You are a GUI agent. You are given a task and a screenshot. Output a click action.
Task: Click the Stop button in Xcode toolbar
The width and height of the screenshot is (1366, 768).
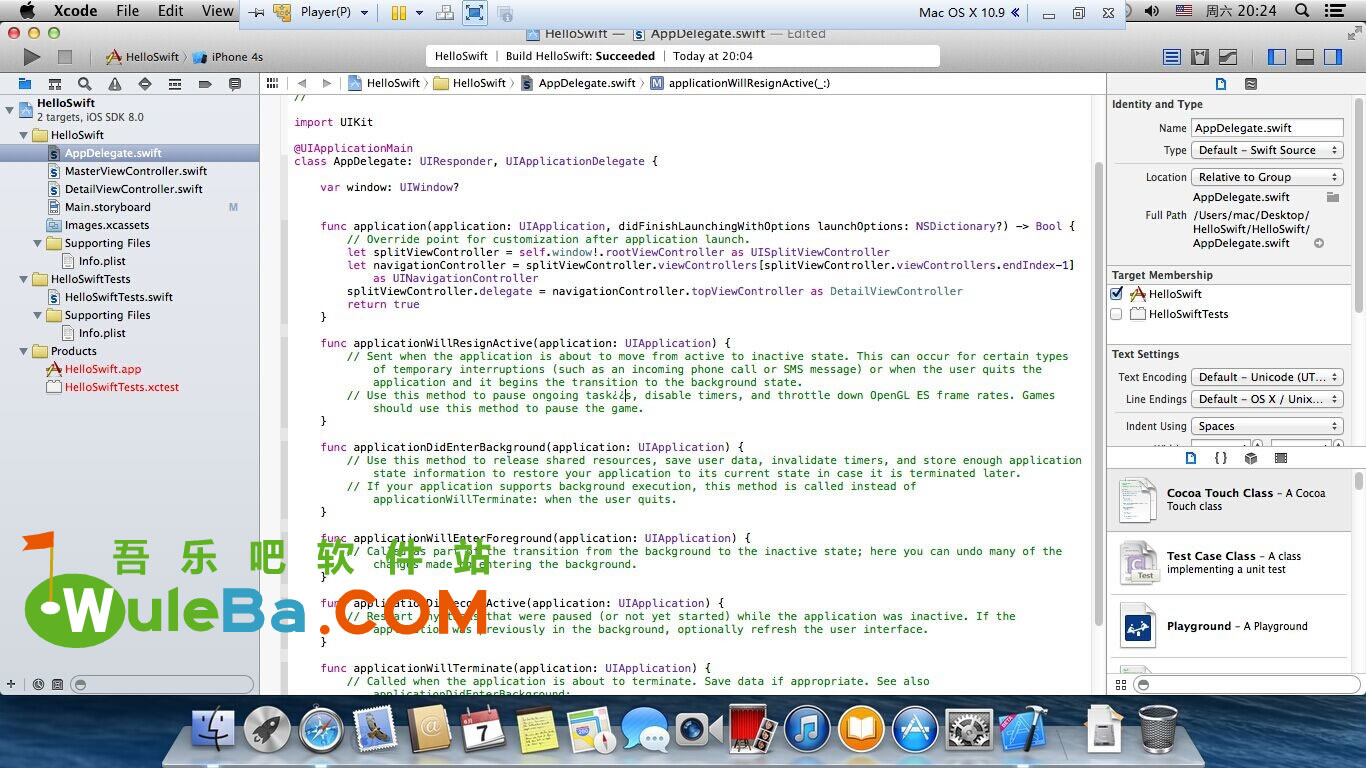pos(65,57)
